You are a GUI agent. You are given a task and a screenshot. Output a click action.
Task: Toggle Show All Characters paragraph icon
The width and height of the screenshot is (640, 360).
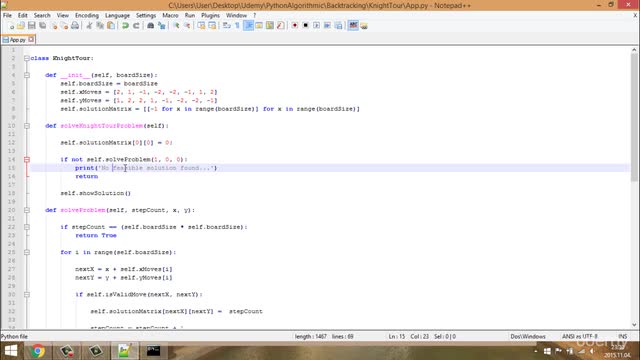tap(237, 25)
